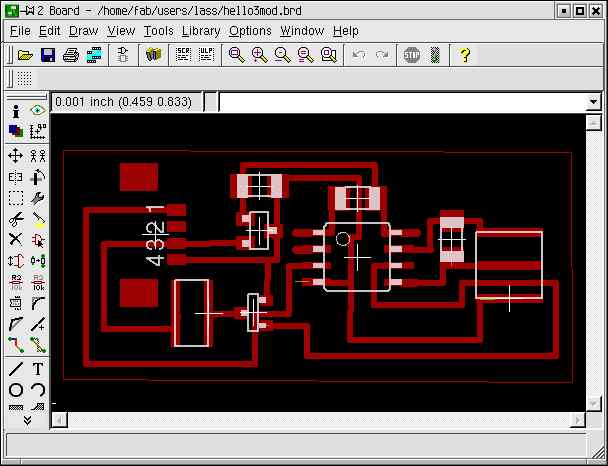Select the Route signal tool
The height and width of the screenshot is (466, 608).
[x=15, y=346]
